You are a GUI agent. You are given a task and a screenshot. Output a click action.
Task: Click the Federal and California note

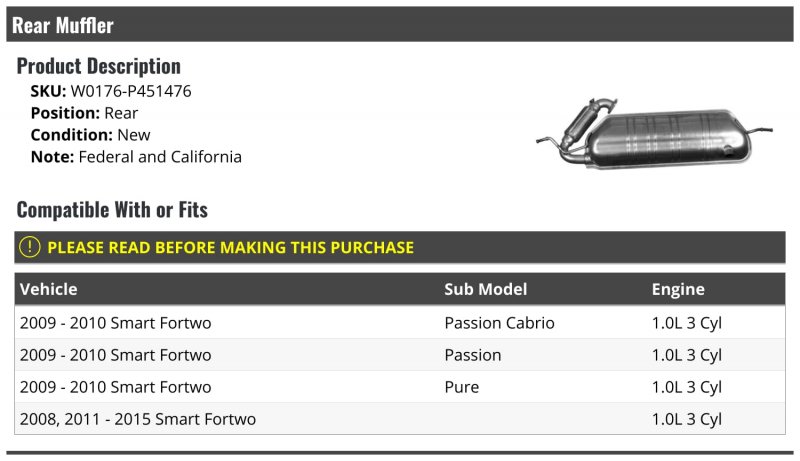[x=160, y=157]
